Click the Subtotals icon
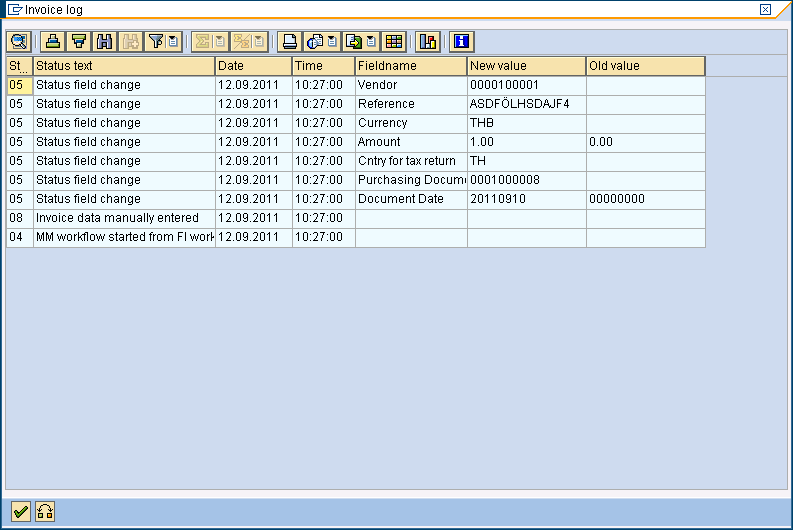This screenshot has width=793, height=530. [242, 41]
